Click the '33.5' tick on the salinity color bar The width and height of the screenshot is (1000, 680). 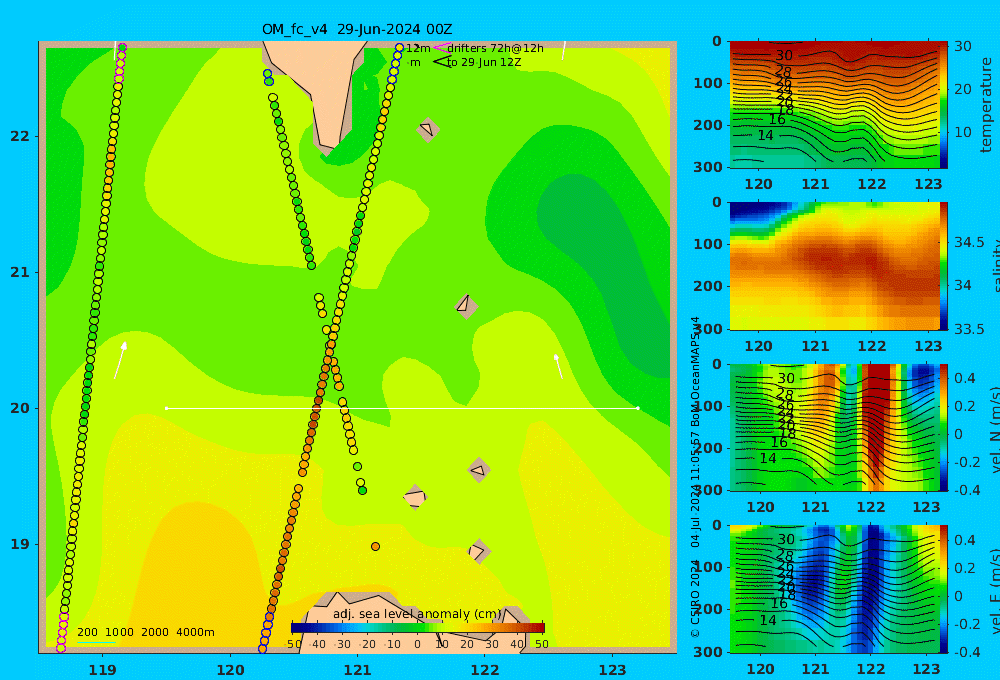(969, 329)
